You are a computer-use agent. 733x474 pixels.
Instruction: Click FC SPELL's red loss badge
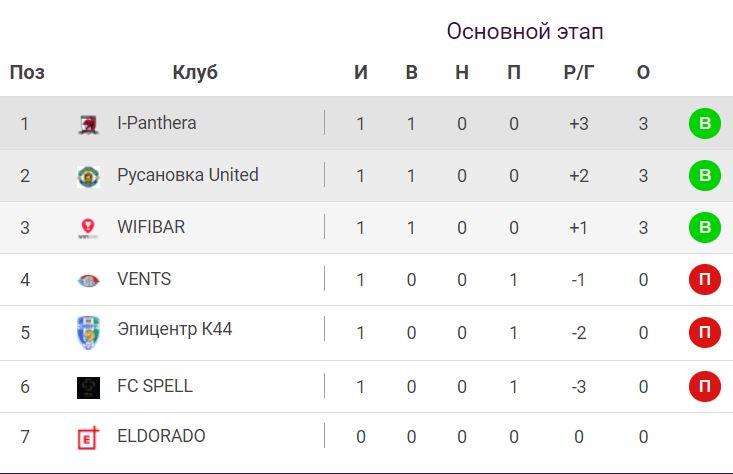(x=704, y=386)
